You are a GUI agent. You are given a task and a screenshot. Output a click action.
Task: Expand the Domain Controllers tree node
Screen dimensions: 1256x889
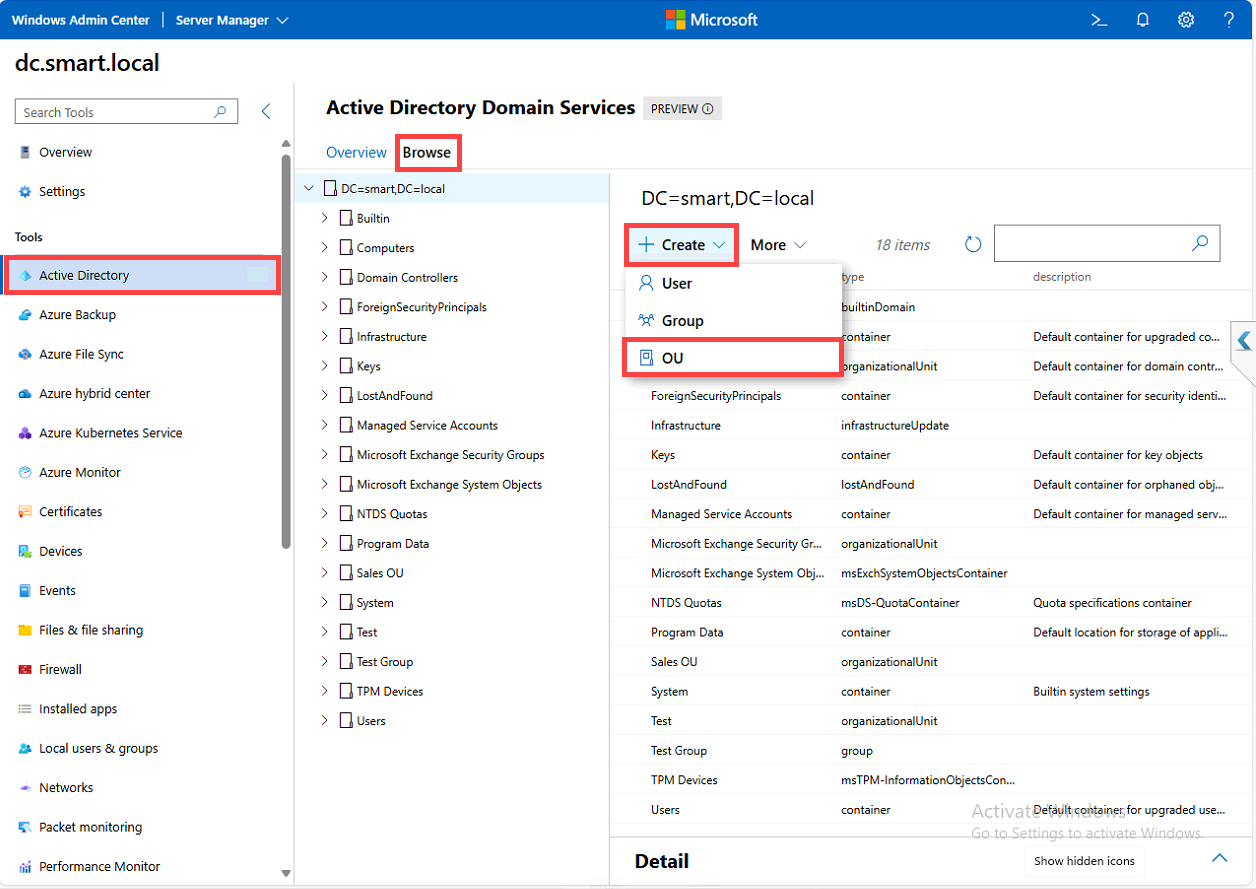tap(324, 277)
